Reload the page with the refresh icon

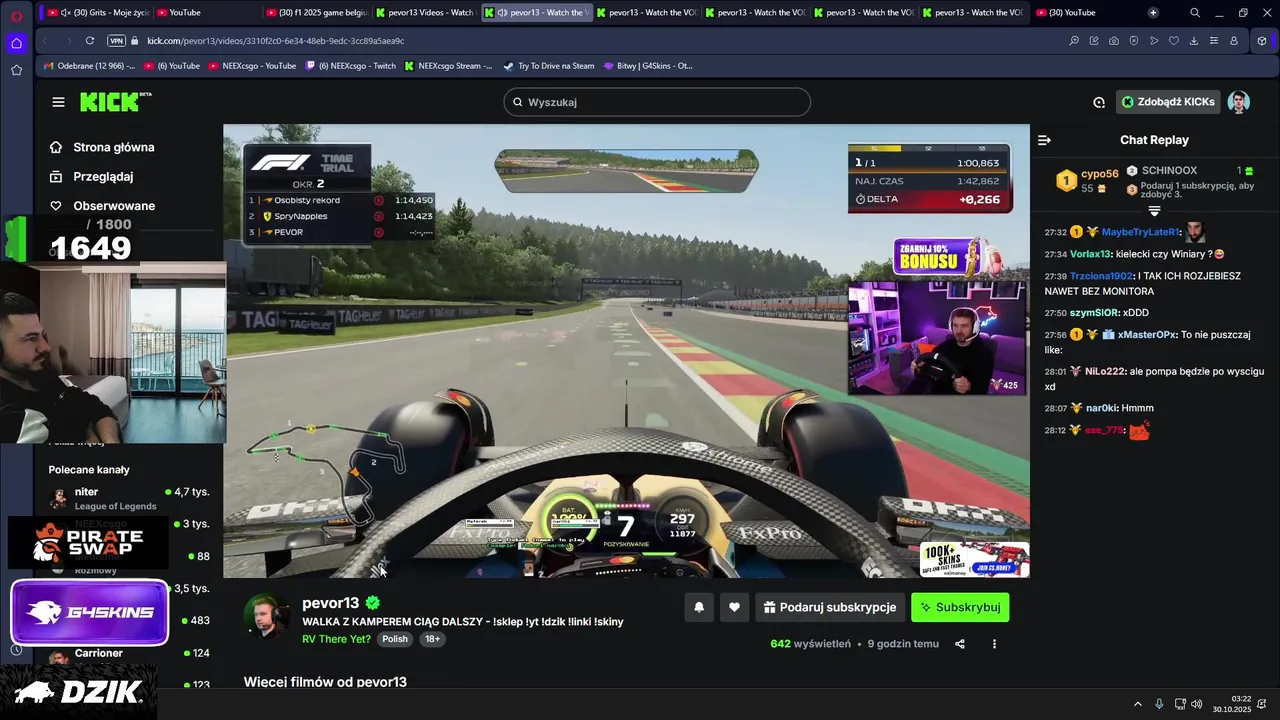(90, 41)
